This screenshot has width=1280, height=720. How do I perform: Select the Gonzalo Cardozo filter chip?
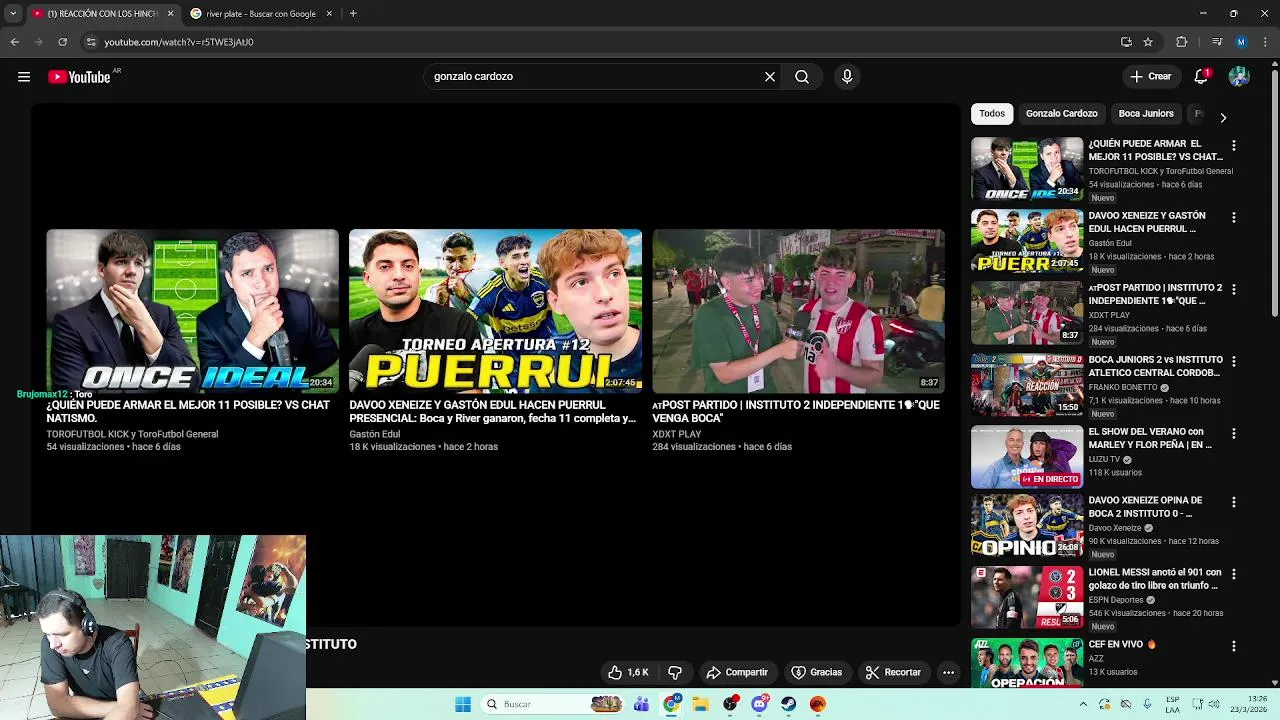[x=1061, y=114]
